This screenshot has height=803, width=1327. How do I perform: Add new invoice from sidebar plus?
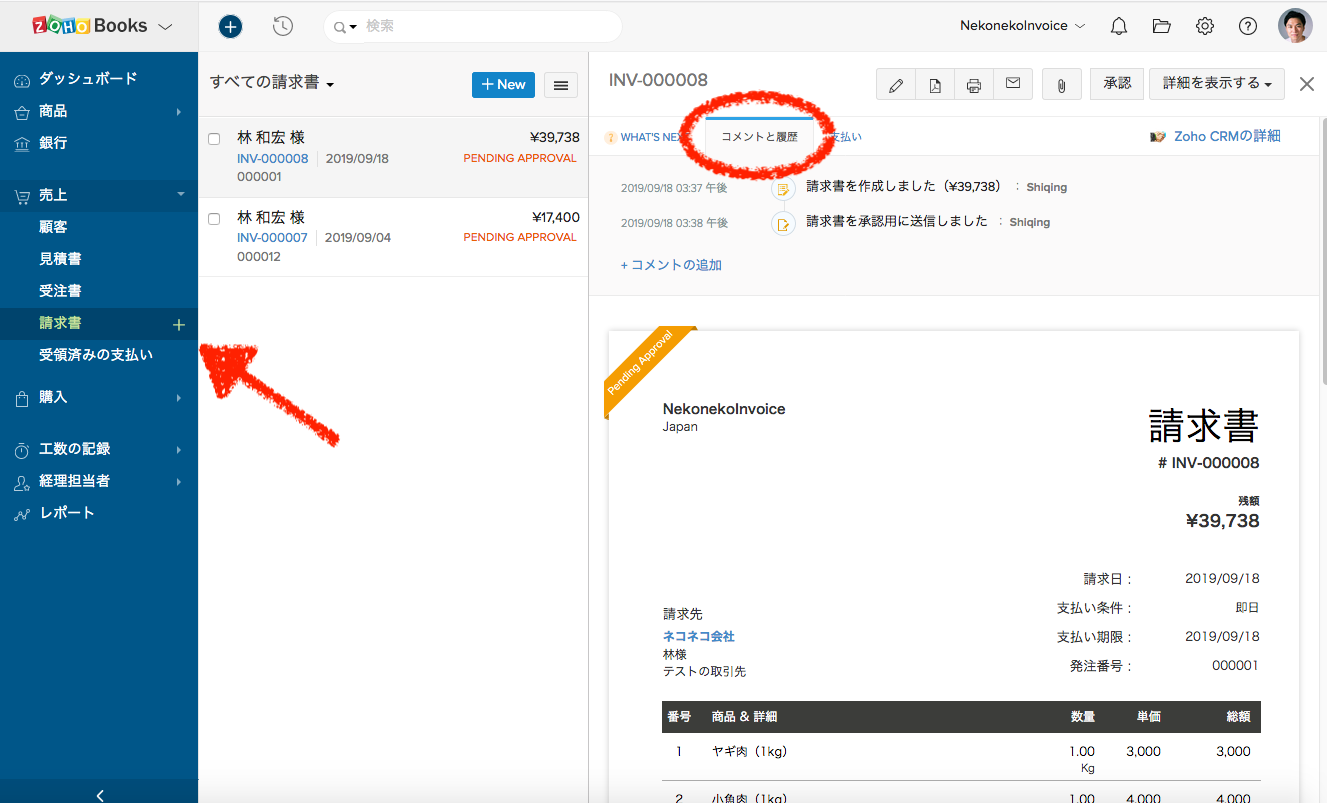tap(179, 324)
